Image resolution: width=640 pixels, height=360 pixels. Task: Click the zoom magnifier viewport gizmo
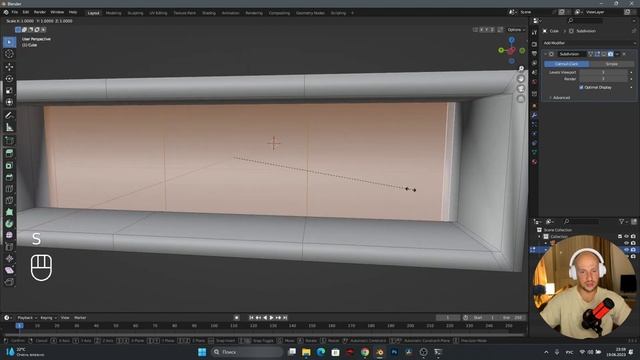pos(521,69)
